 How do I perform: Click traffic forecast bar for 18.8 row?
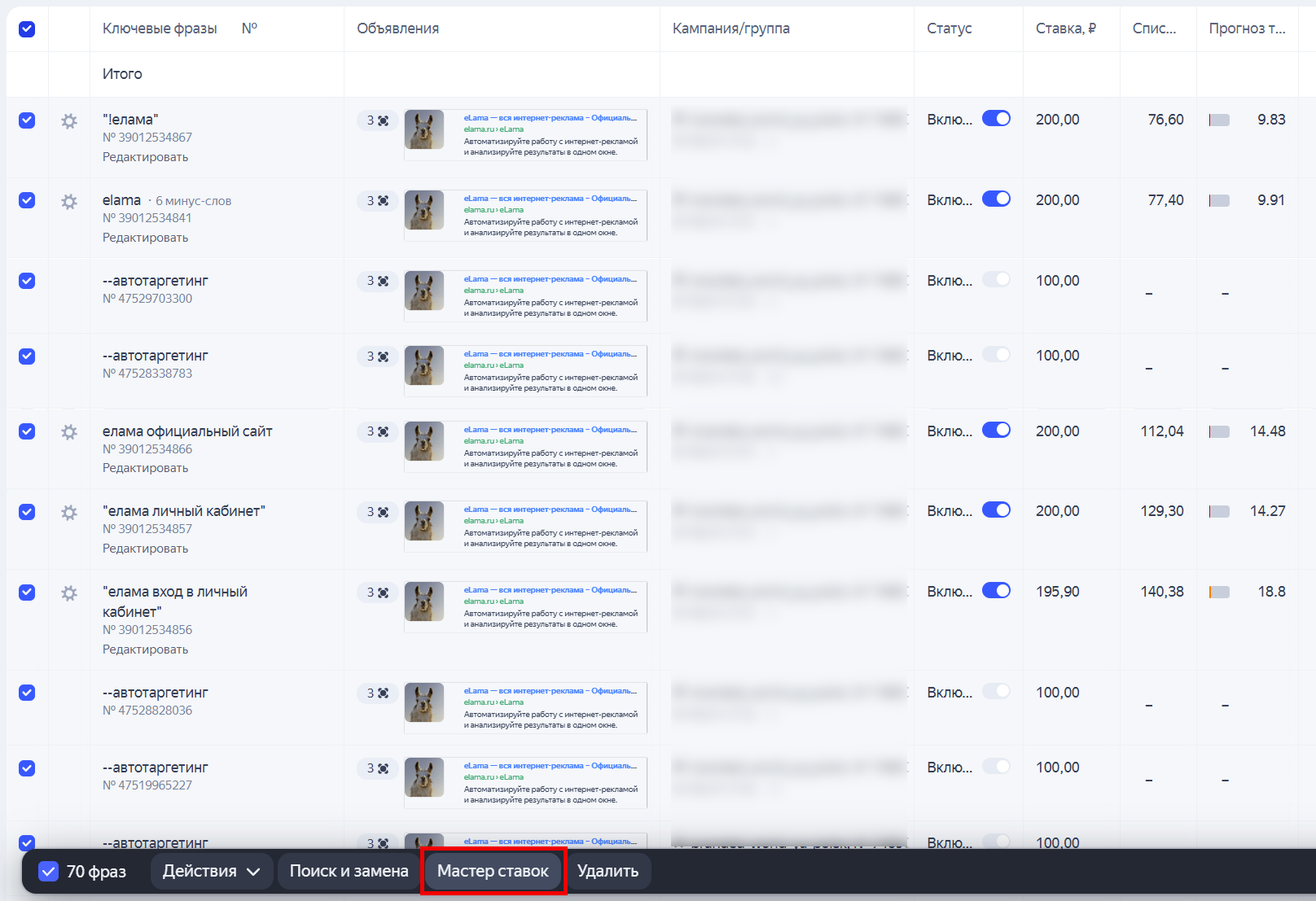click(1219, 593)
